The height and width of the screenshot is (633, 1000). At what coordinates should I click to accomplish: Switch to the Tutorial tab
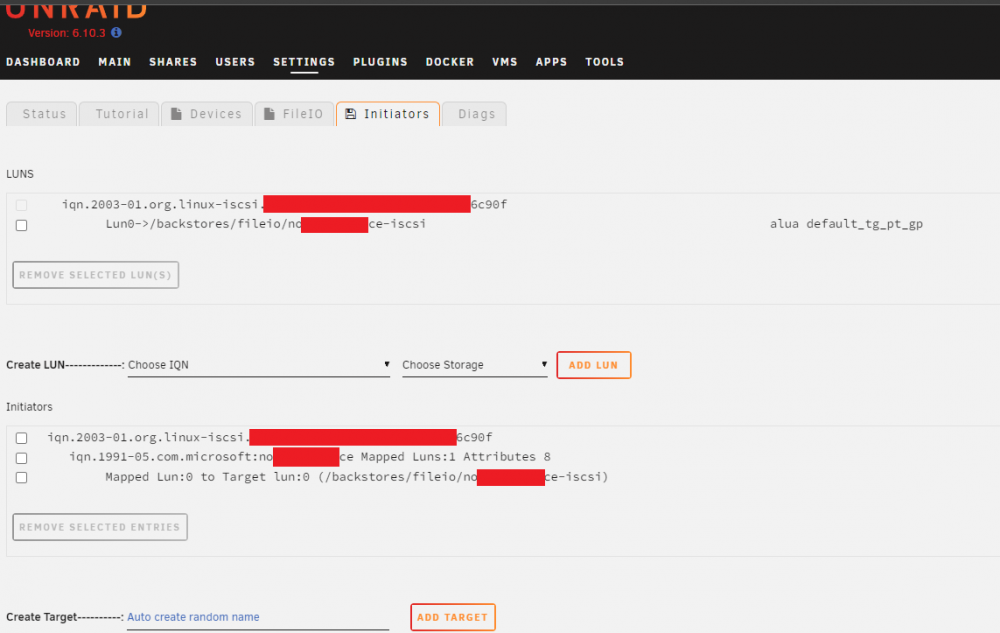click(119, 114)
